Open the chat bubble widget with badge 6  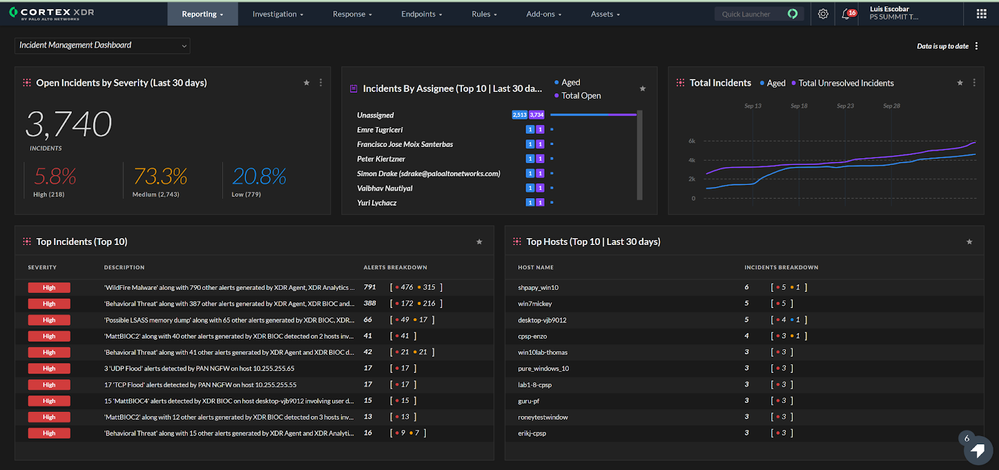[x=976, y=451]
